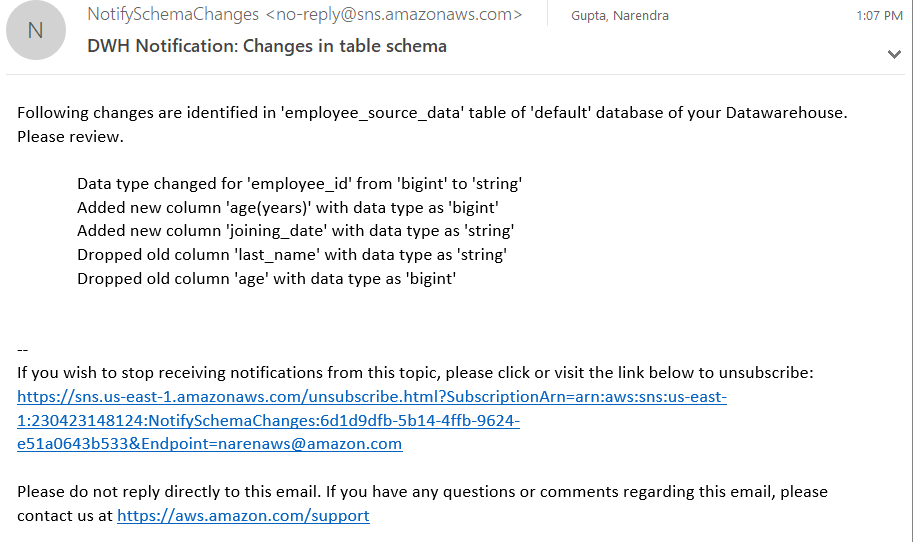Click the added column 'age(years)' line
The image size is (913, 542).
[287, 207]
